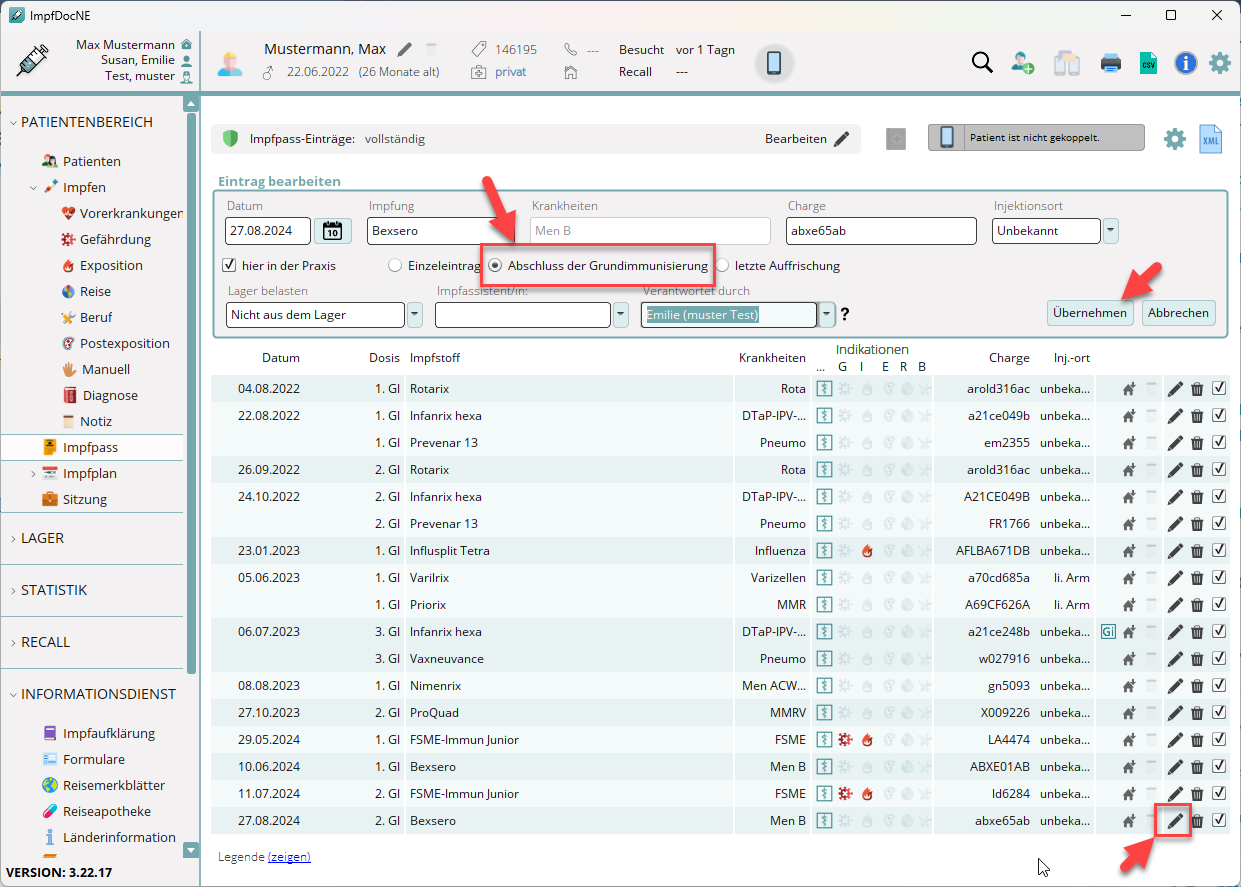Viewport: 1241px width, 887px height.
Task: Open Impfpass settings gear beside XML icon
Action: tap(1175, 139)
